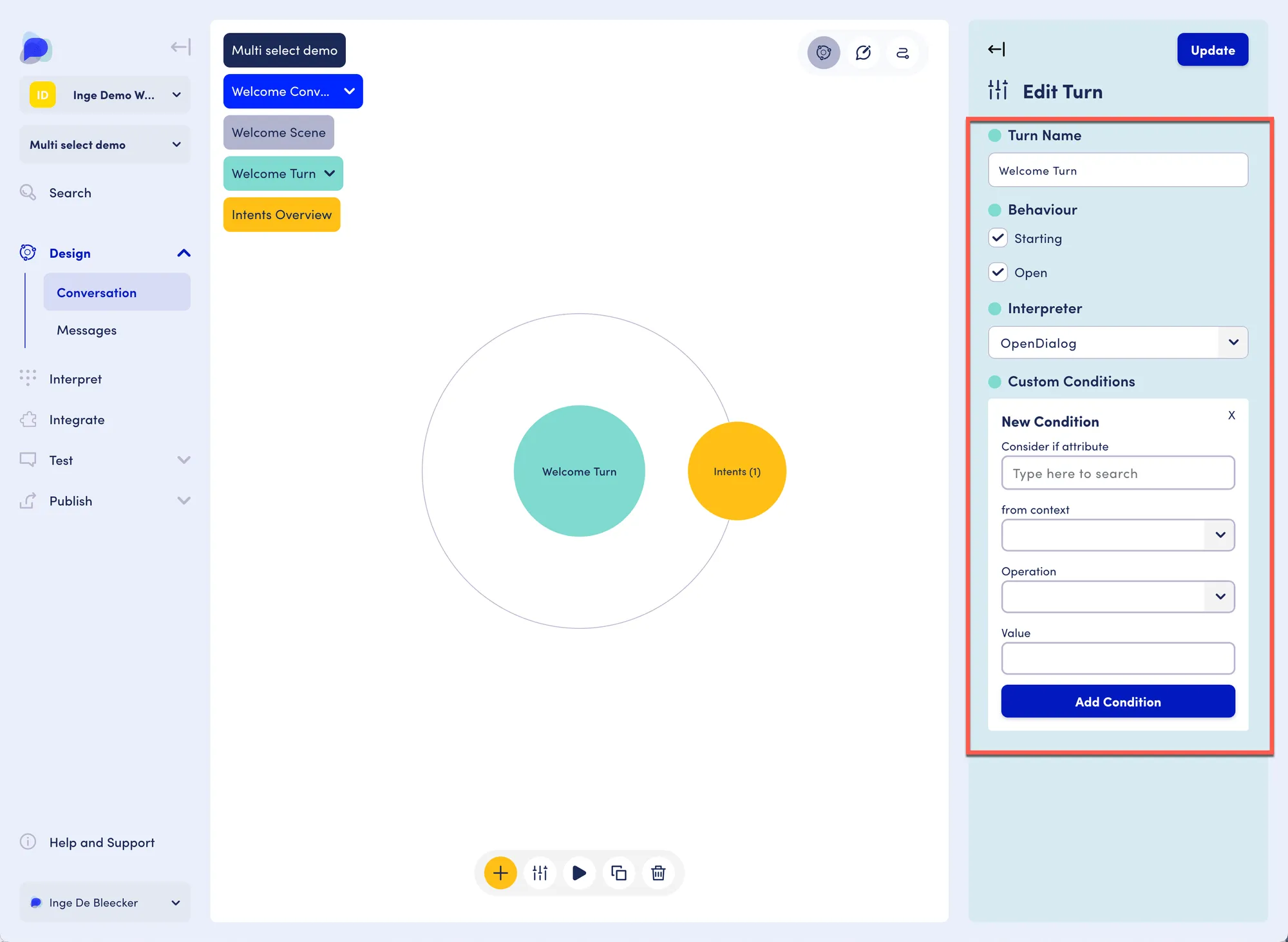1288x942 pixels.
Task: Open the Operation dropdown
Action: pos(1118,597)
